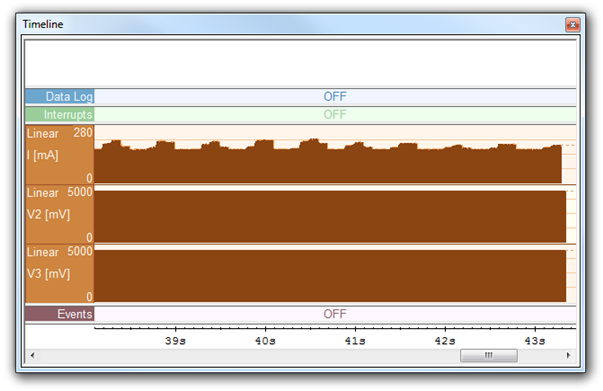Click the 5000 maximum of V2 graph

point(80,192)
